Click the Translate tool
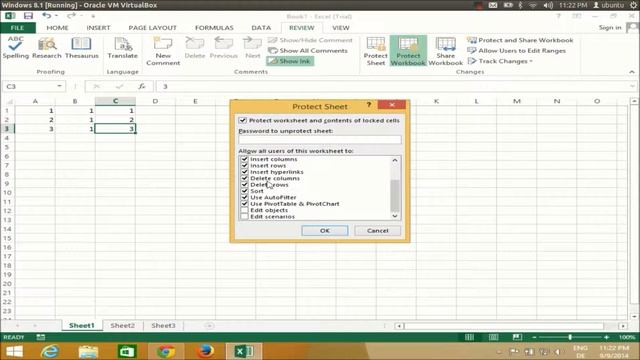The image size is (640, 360). tap(122, 48)
